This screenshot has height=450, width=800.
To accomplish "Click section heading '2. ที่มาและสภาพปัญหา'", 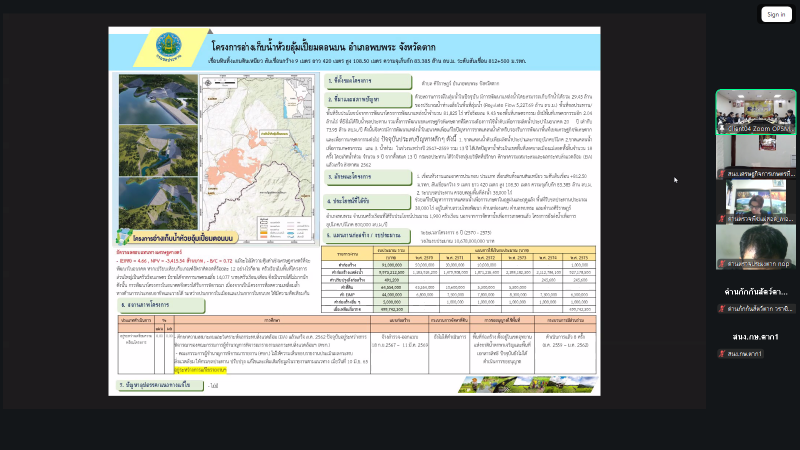I will tap(368, 99).
